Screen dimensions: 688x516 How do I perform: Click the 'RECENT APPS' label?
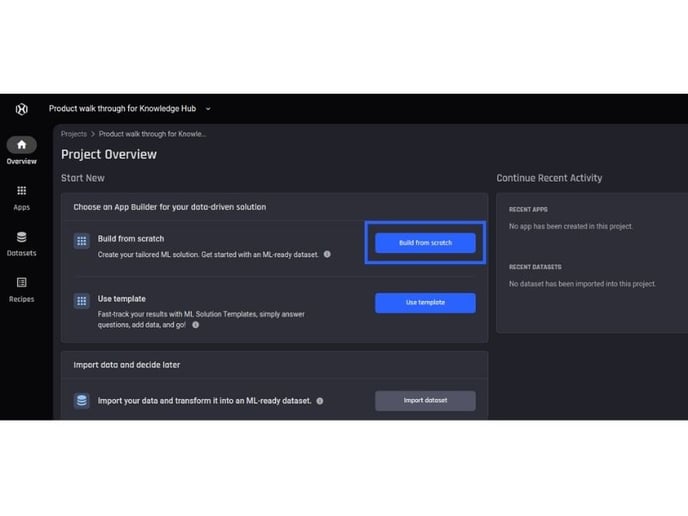click(x=528, y=210)
